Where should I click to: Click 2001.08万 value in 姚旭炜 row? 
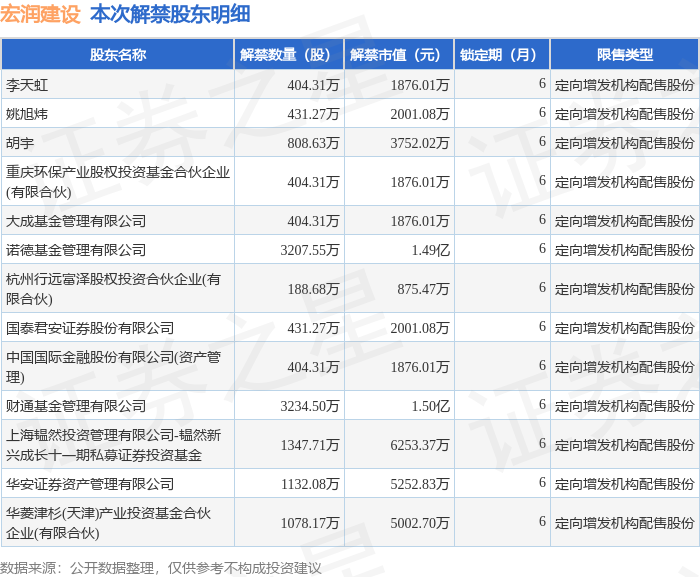coord(420,114)
